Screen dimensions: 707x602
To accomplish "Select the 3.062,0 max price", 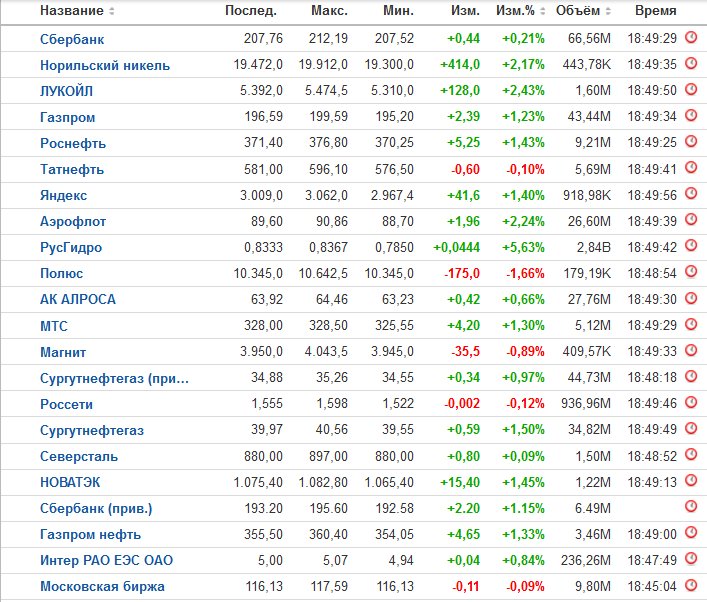I will tap(326, 195).
